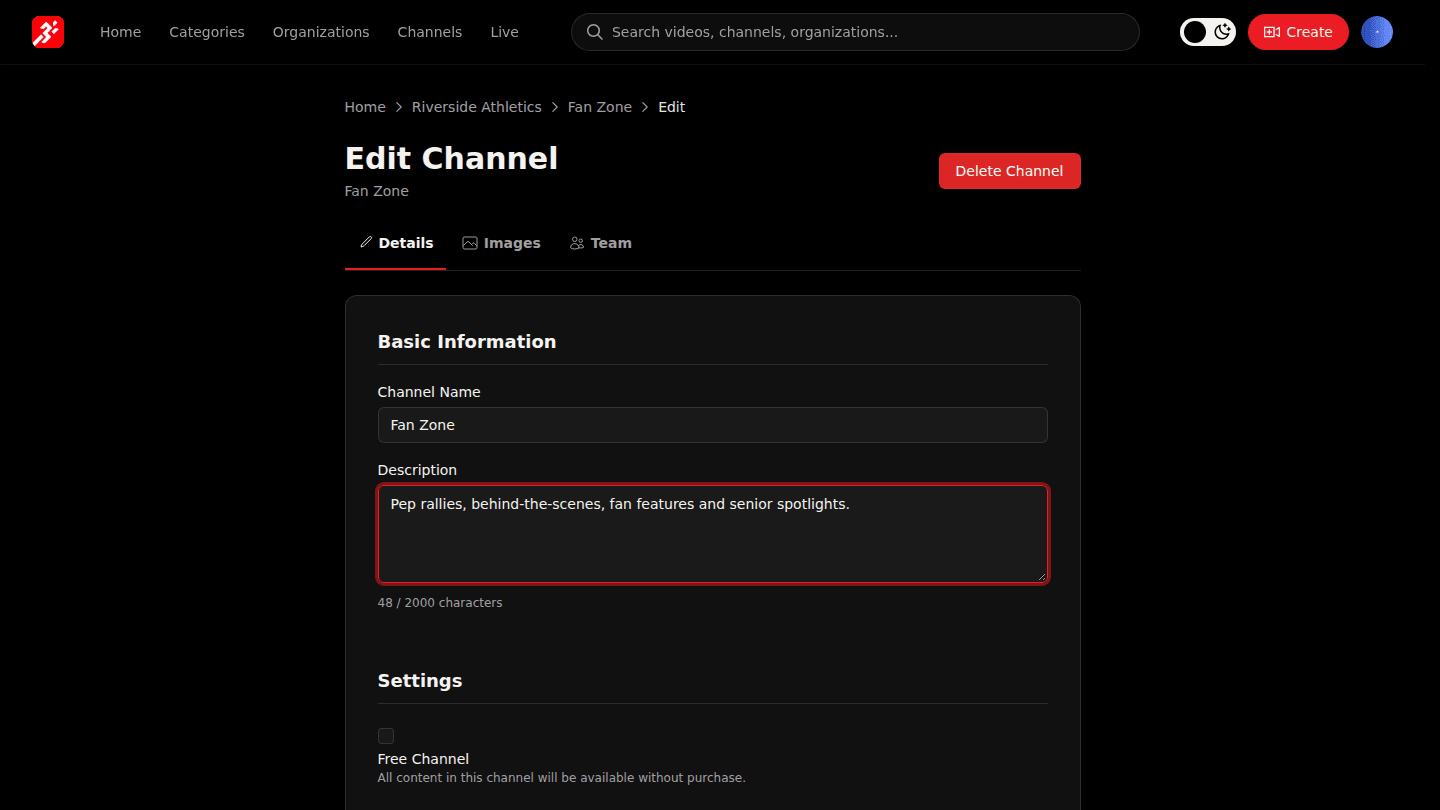1440x810 pixels.
Task: Open the Home nav item
Action: click(120, 32)
